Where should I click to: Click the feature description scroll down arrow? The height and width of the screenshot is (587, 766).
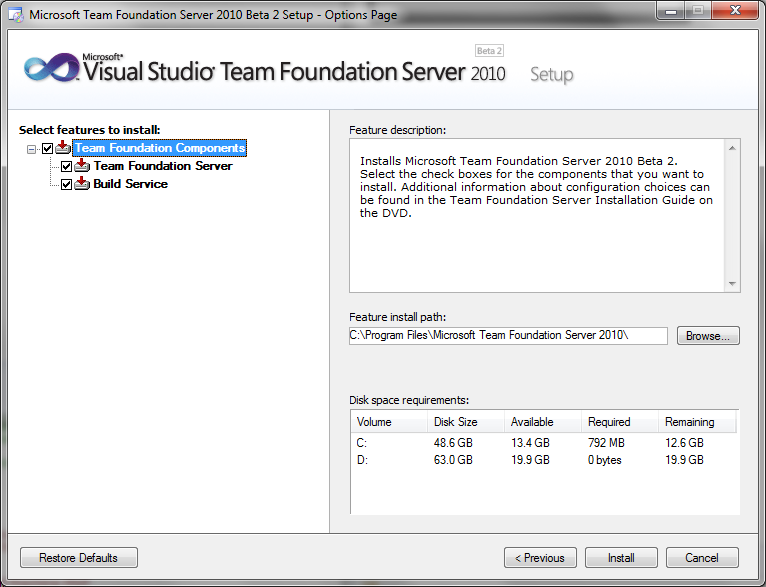(x=732, y=284)
